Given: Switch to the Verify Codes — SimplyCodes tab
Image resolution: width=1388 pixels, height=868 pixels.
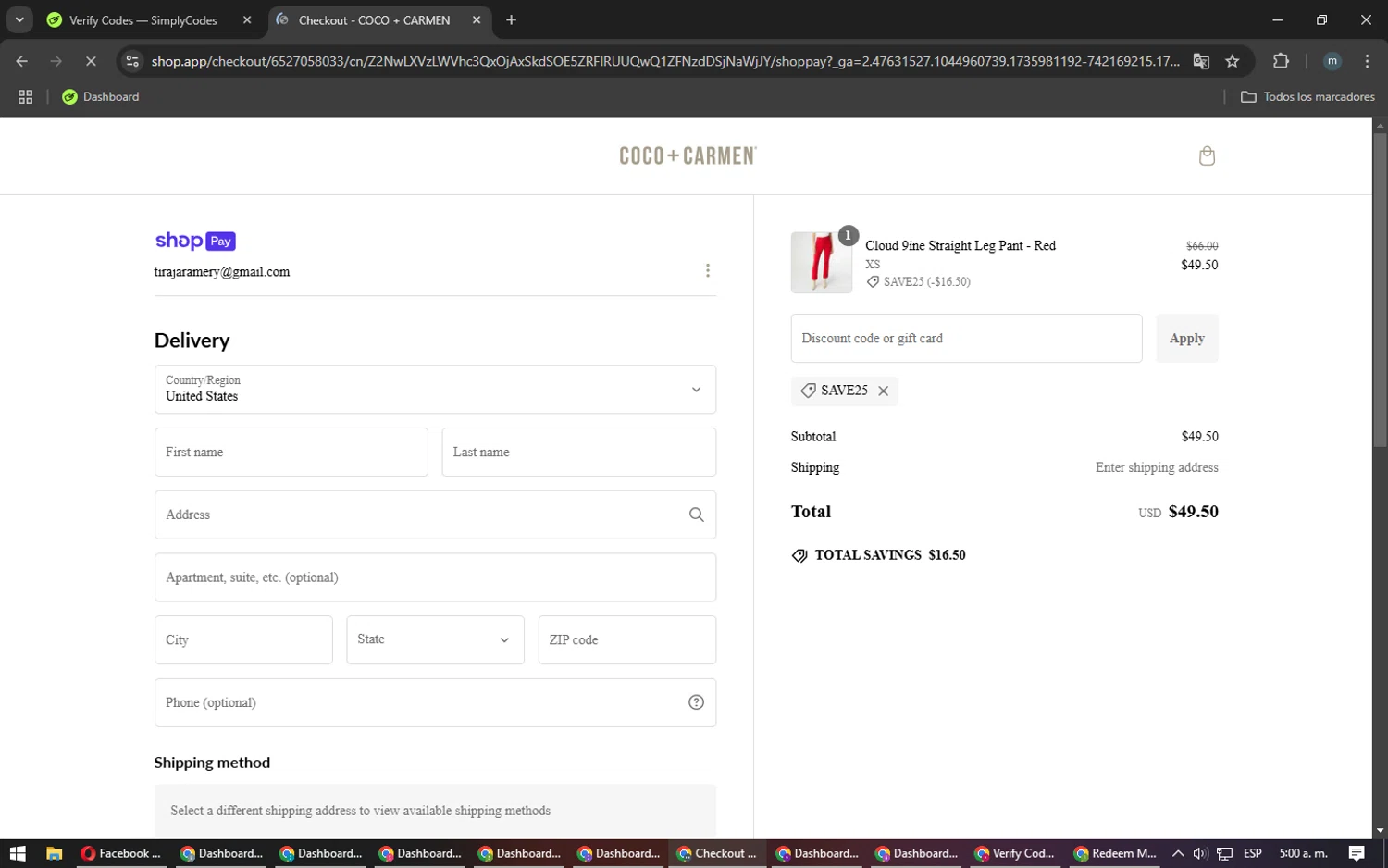Looking at the screenshot, I should (143, 19).
